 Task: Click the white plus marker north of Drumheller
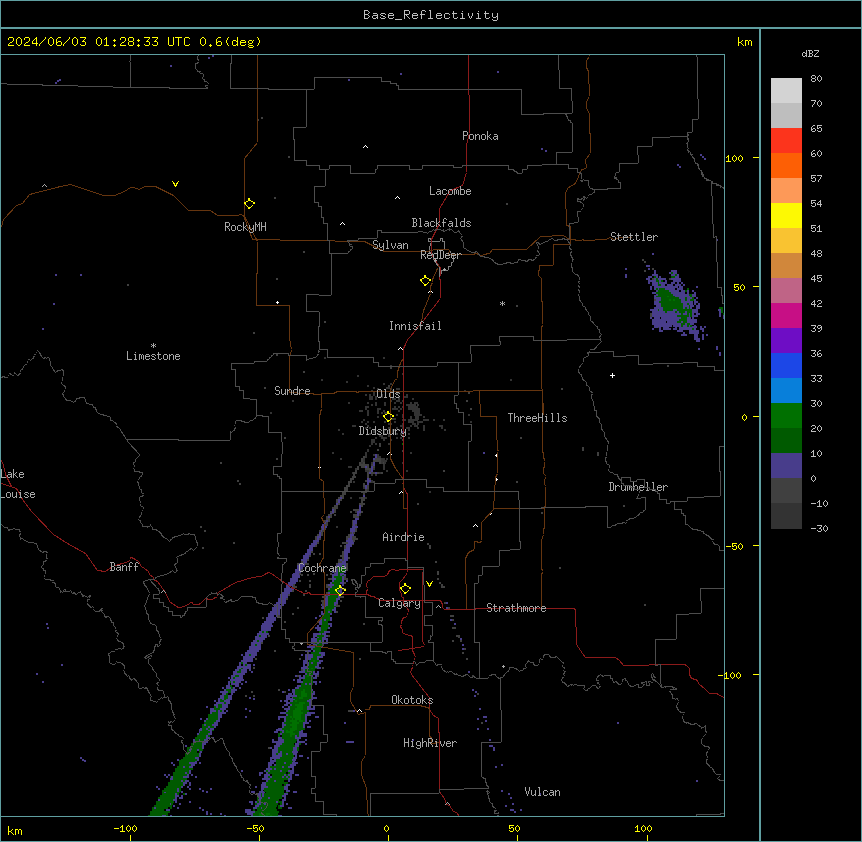point(612,375)
